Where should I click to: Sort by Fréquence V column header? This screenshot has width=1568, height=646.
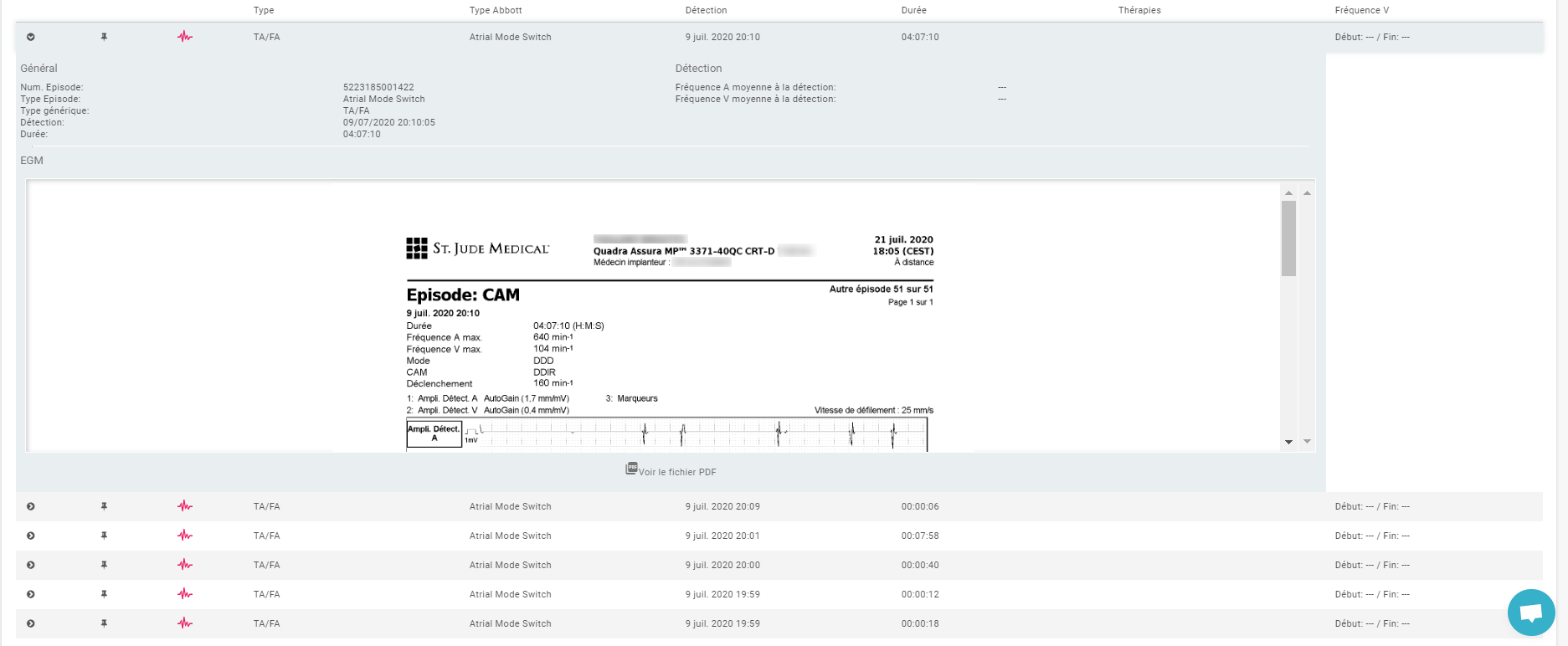click(1362, 10)
